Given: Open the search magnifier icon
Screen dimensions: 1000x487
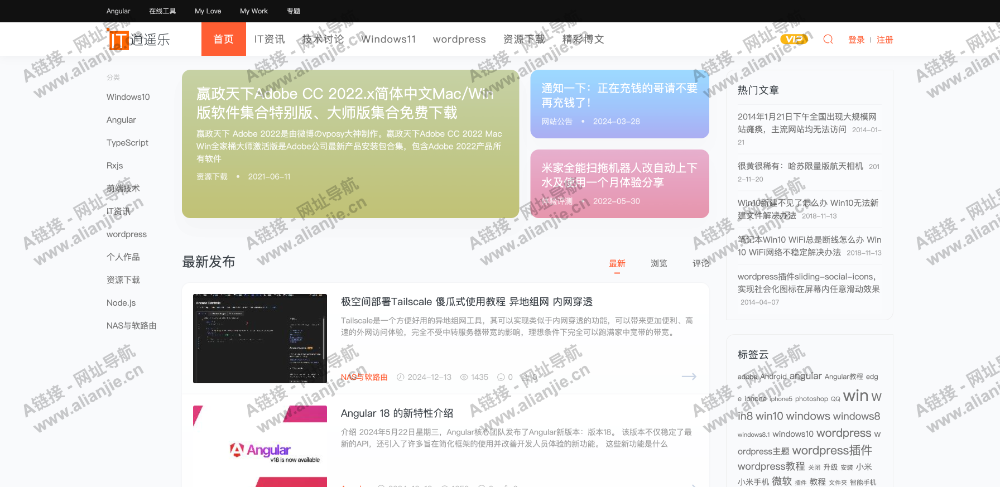Looking at the screenshot, I should [828, 39].
